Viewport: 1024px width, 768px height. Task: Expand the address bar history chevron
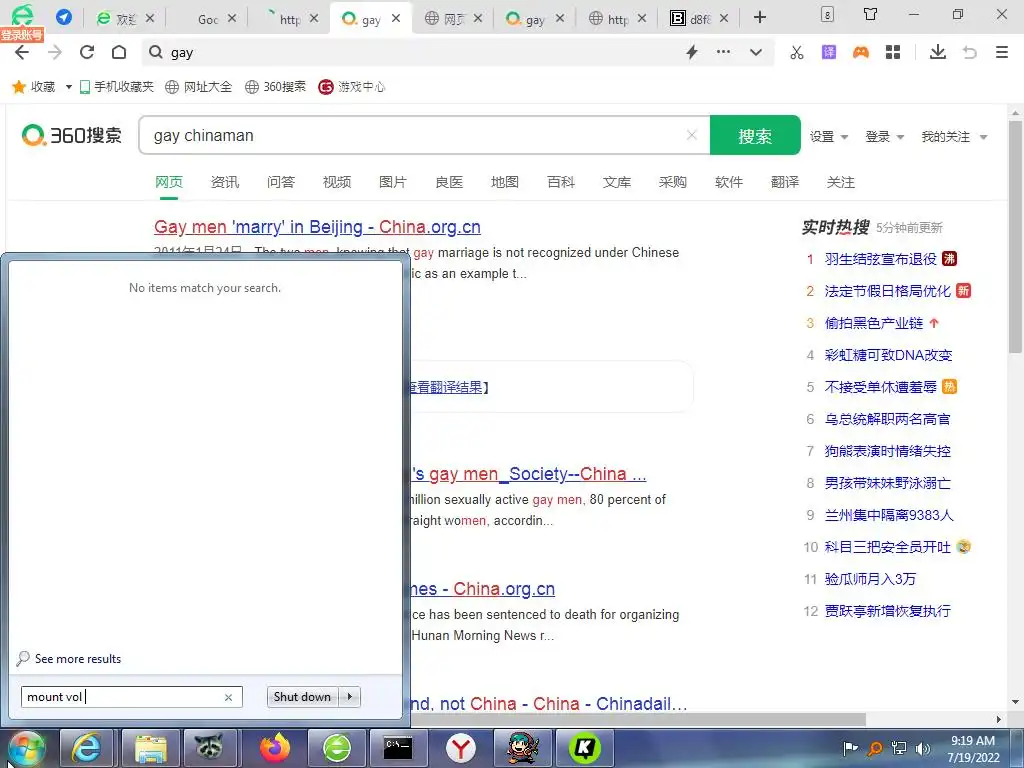tap(756, 52)
